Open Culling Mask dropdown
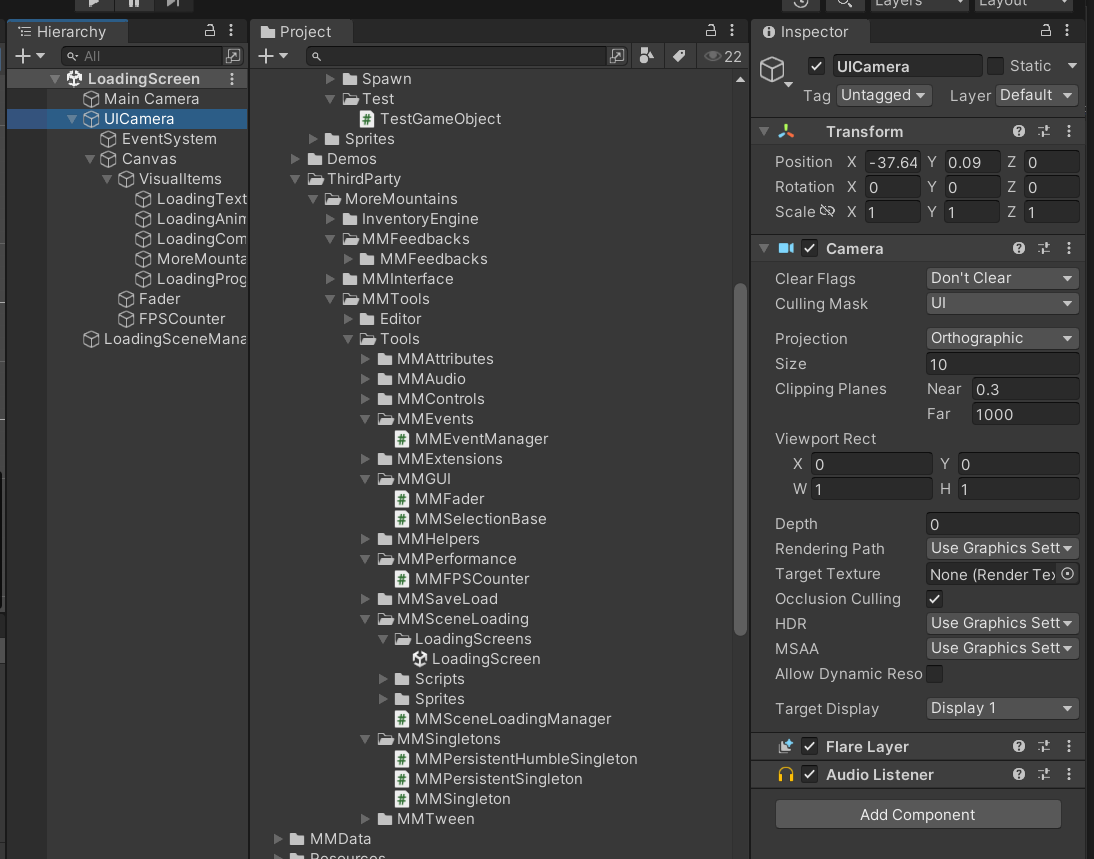Screen dimensions: 1094x859 [x=1002, y=304]
